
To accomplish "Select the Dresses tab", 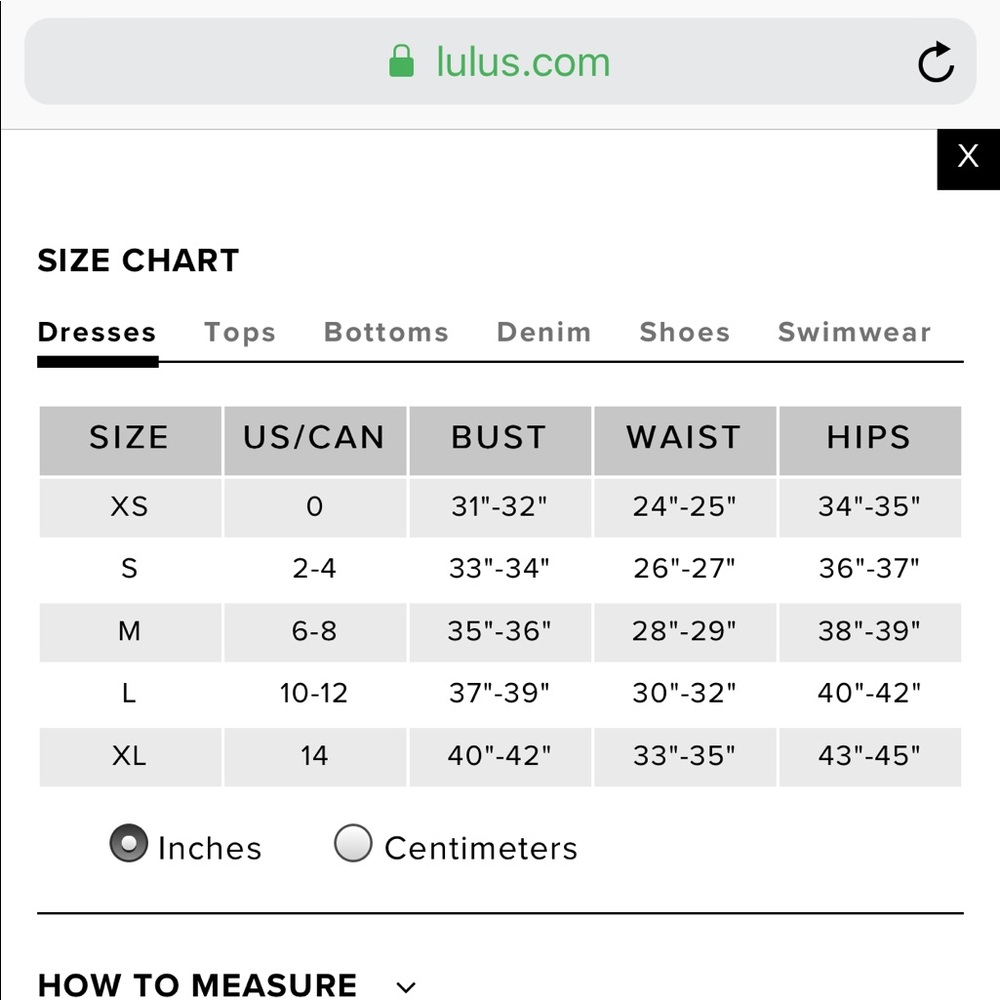I will pyautogui.click(x=97, y=332).
